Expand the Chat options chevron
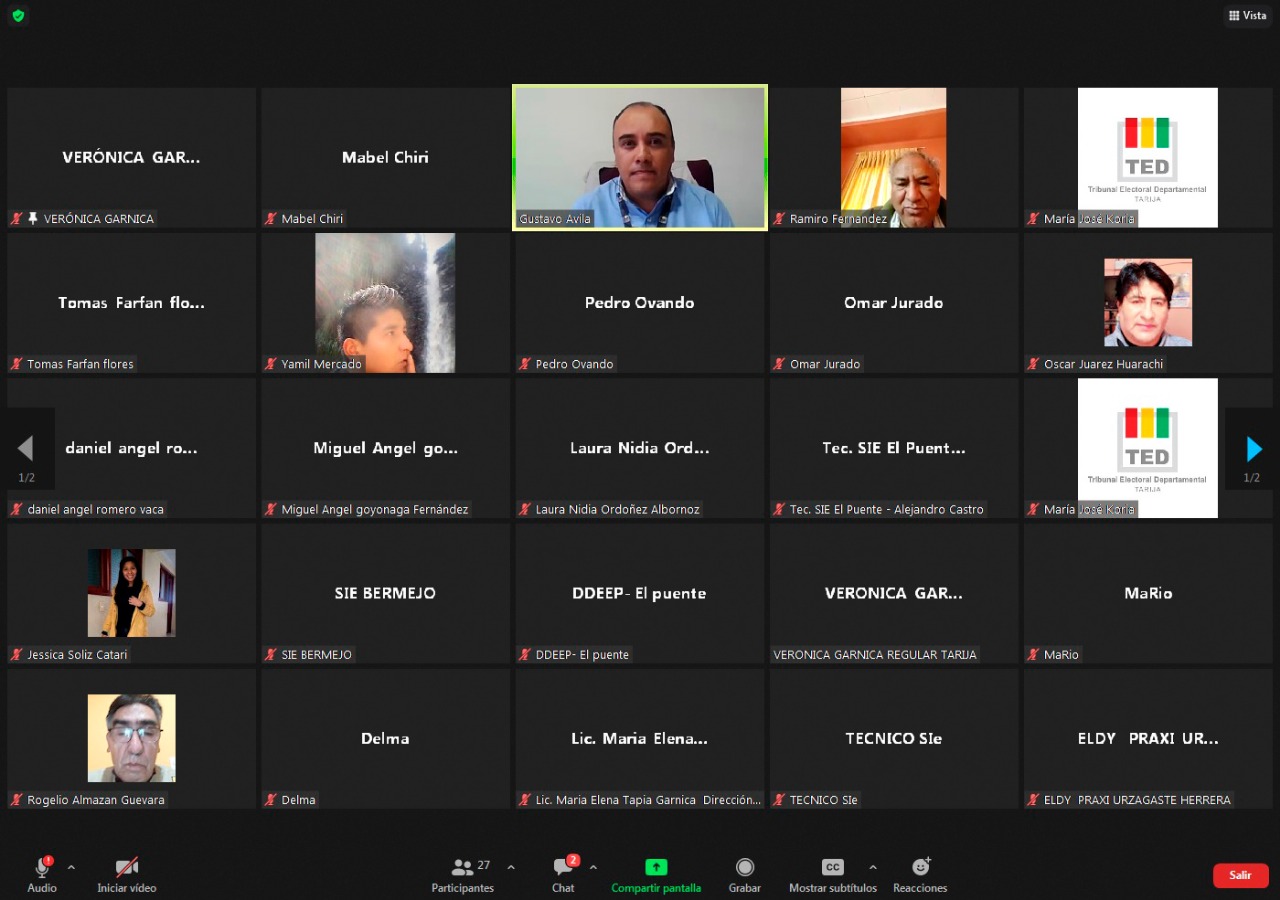Screen dimensions: 1280x900 pyautogui.click(x=593, y=867)
